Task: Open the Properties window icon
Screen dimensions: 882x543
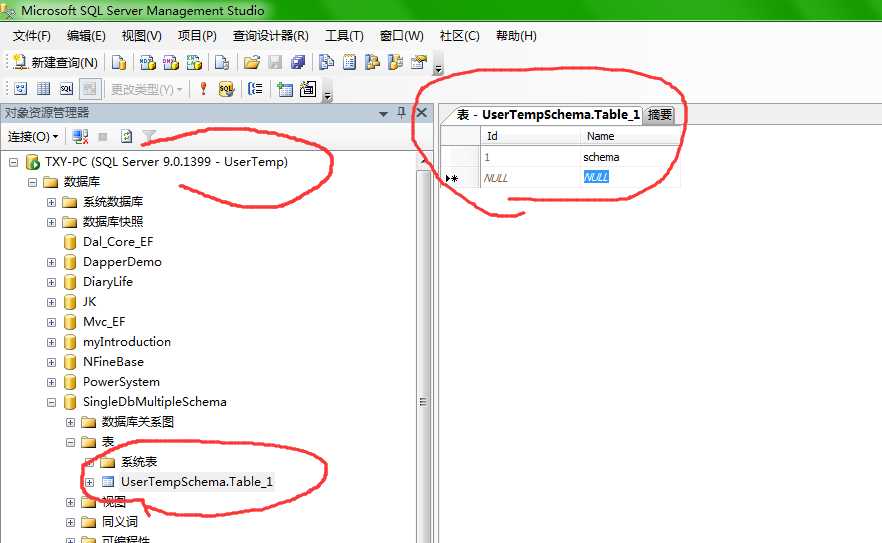Action: point(419,62)
